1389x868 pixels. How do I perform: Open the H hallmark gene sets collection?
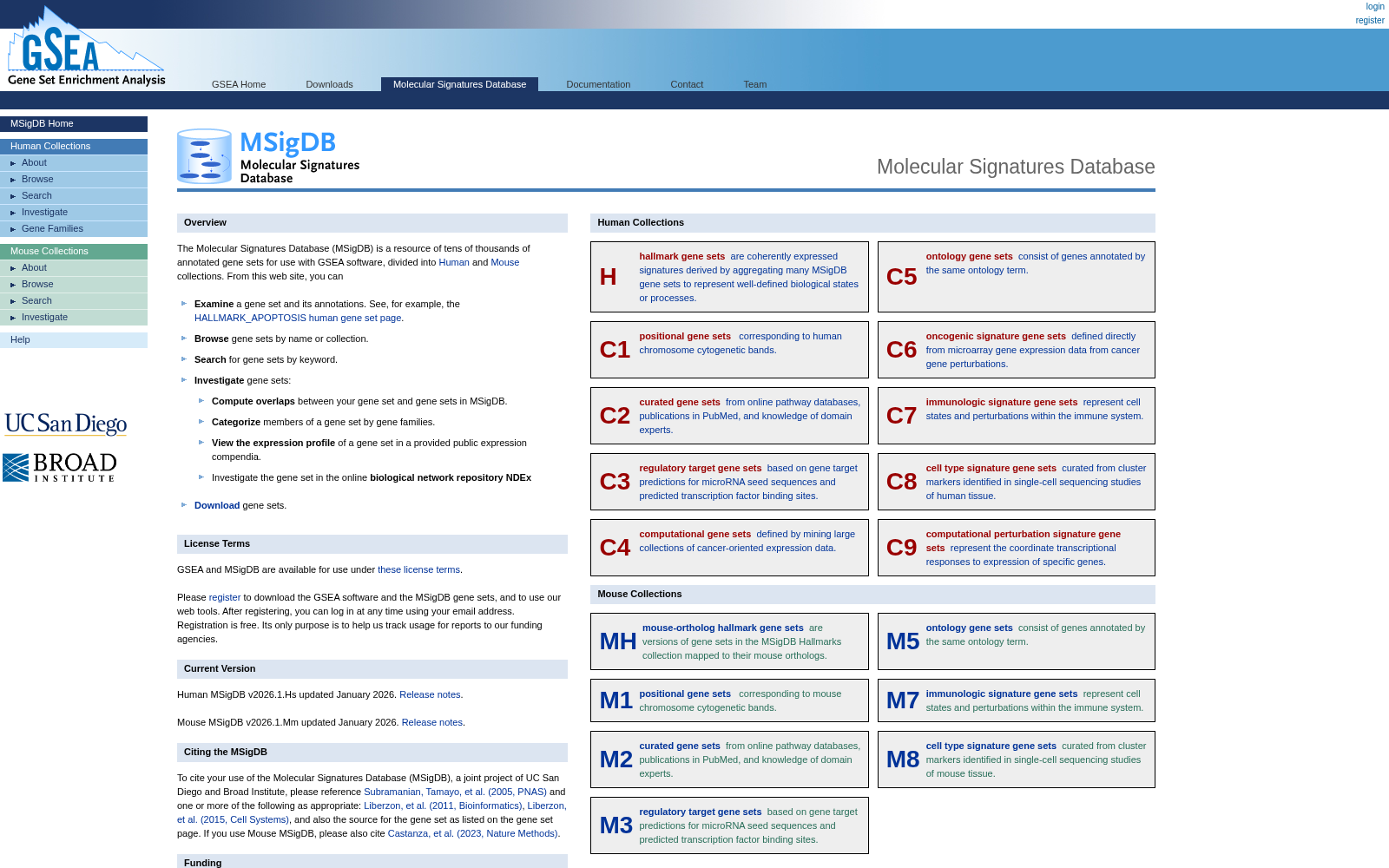[x=729, y=277]
